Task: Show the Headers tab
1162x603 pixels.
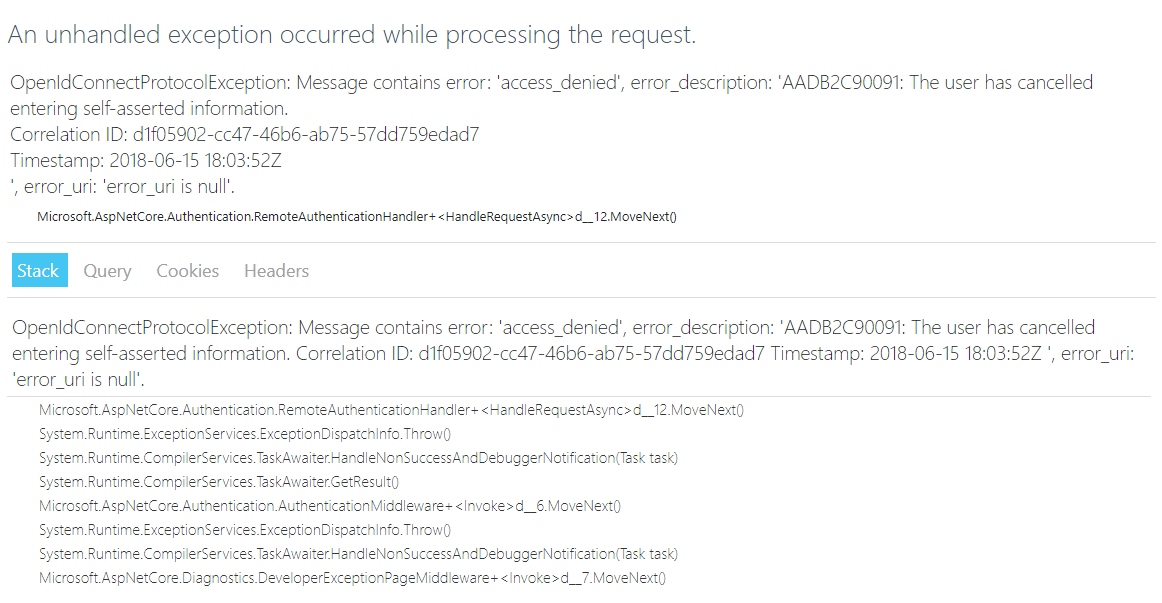Action: click(x=276, y=270)
